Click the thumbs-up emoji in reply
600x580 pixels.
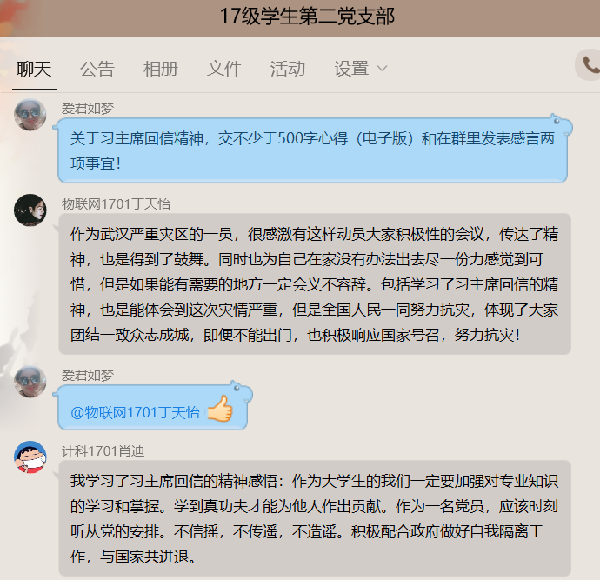pyautogui.click(x=220, y=409)
